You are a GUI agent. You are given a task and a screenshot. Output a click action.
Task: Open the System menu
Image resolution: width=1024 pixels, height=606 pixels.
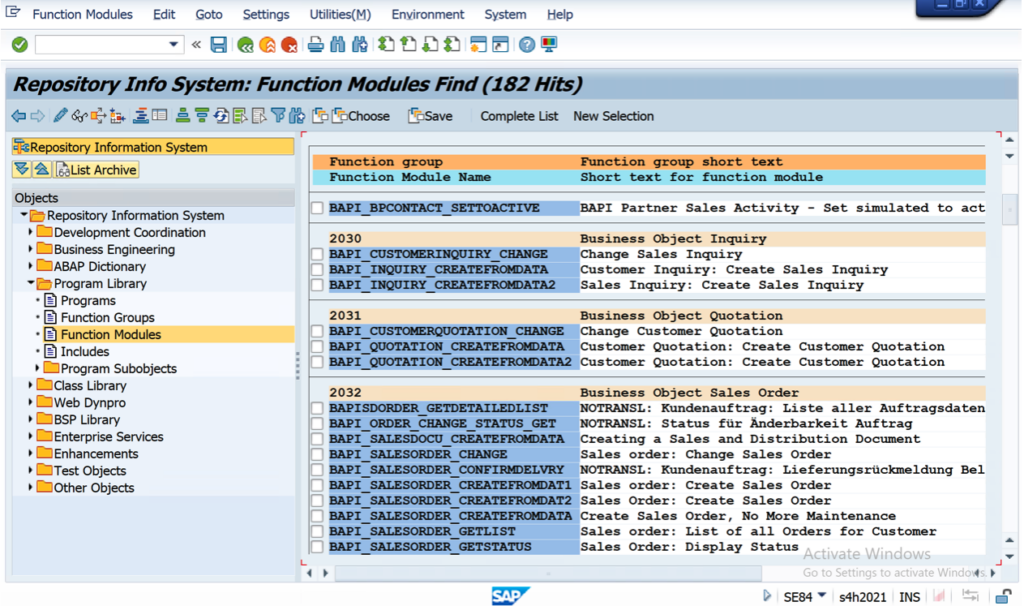(505, 14)
